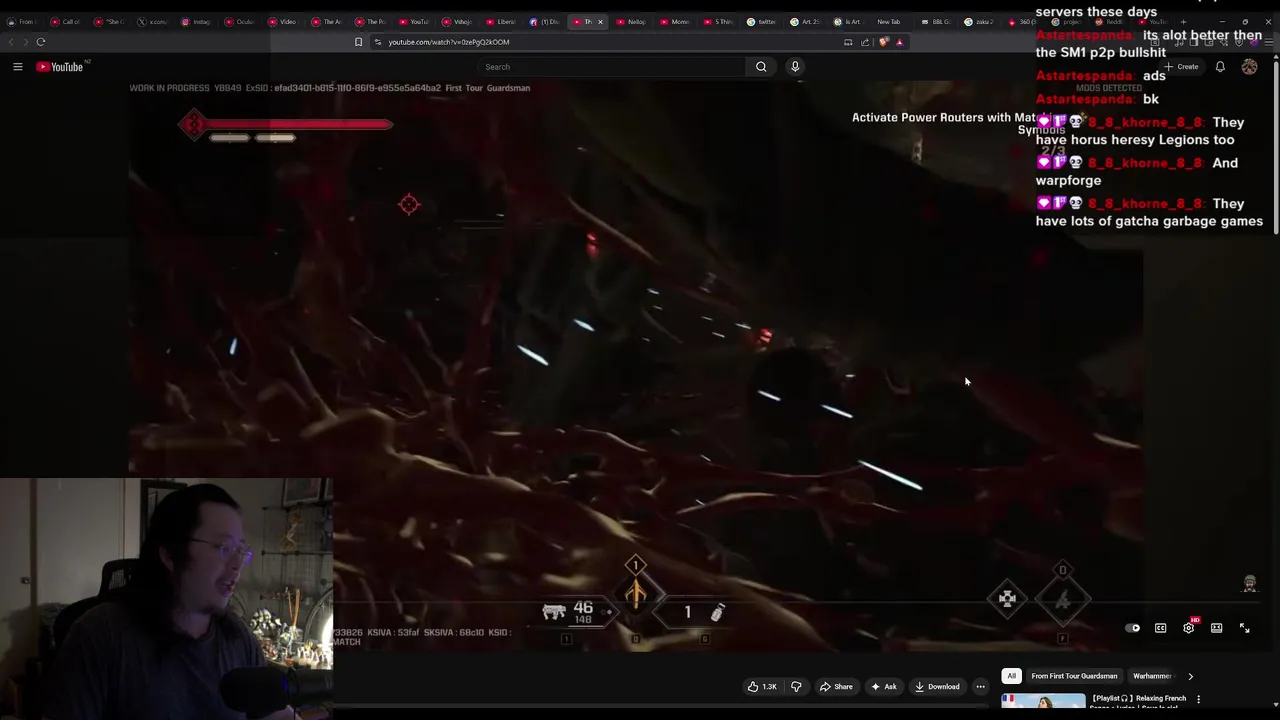
Task: Switch to the Instagram browser tab
Action: click(x=196, y=21)
